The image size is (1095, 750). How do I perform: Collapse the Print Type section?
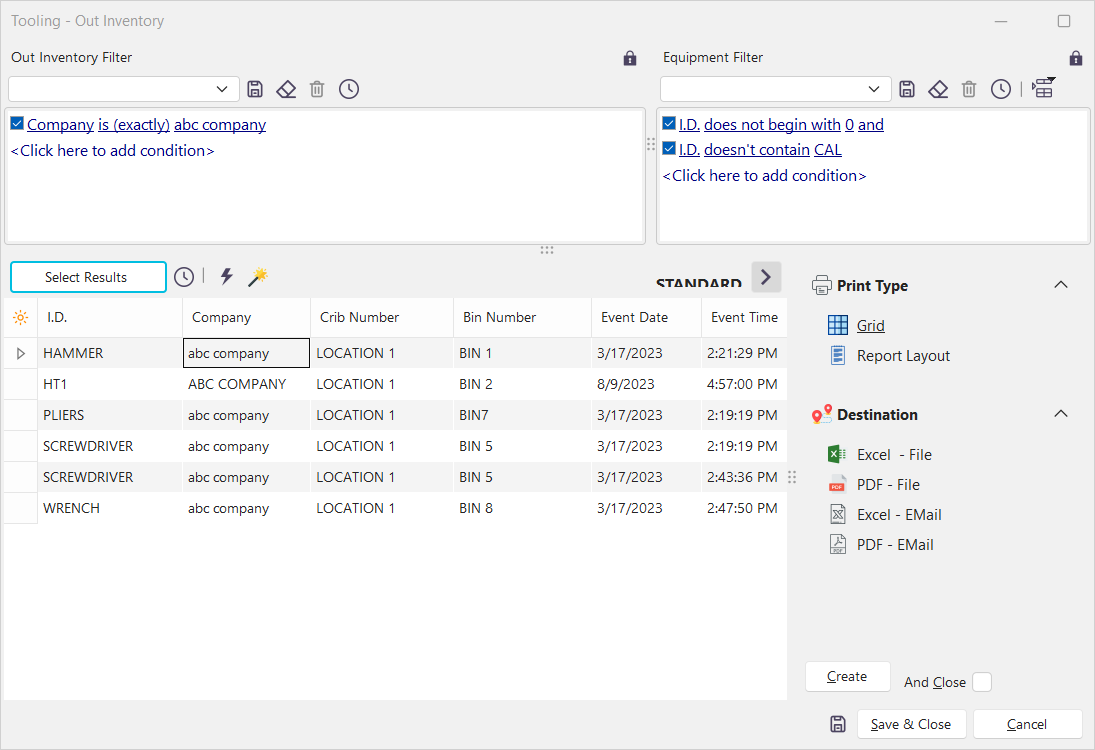coord(1061,285)
